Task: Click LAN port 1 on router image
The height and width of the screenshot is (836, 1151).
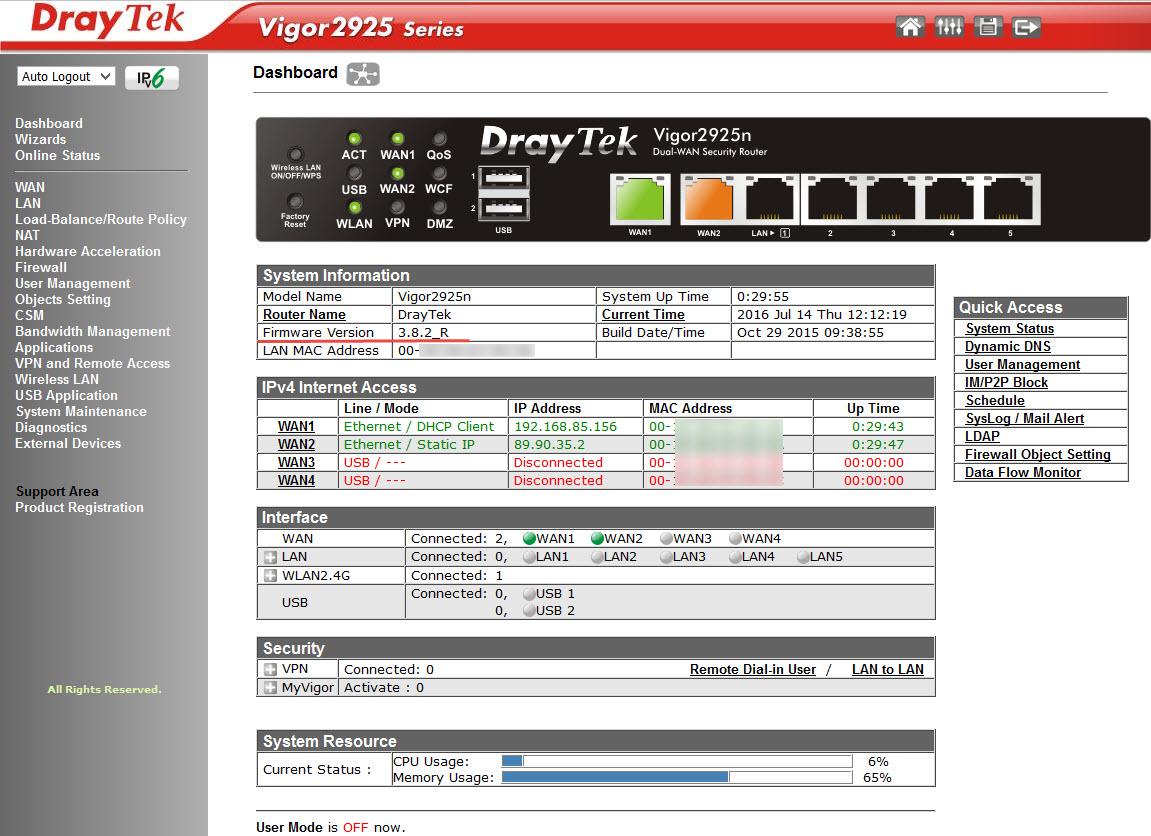Action: [770, 199]
